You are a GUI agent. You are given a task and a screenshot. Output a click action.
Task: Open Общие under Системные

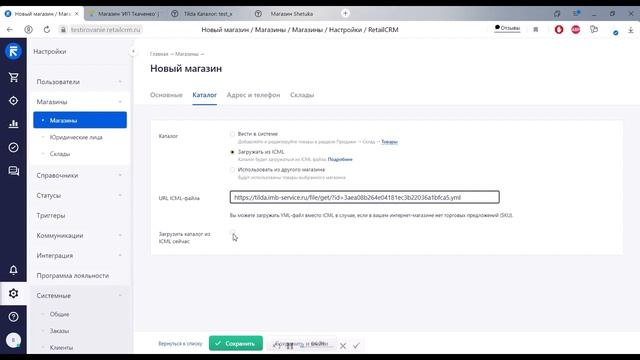[x=59, y=314]
